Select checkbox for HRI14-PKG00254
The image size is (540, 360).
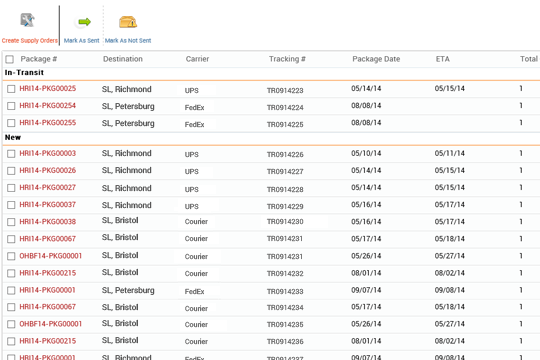coord(11,106)
